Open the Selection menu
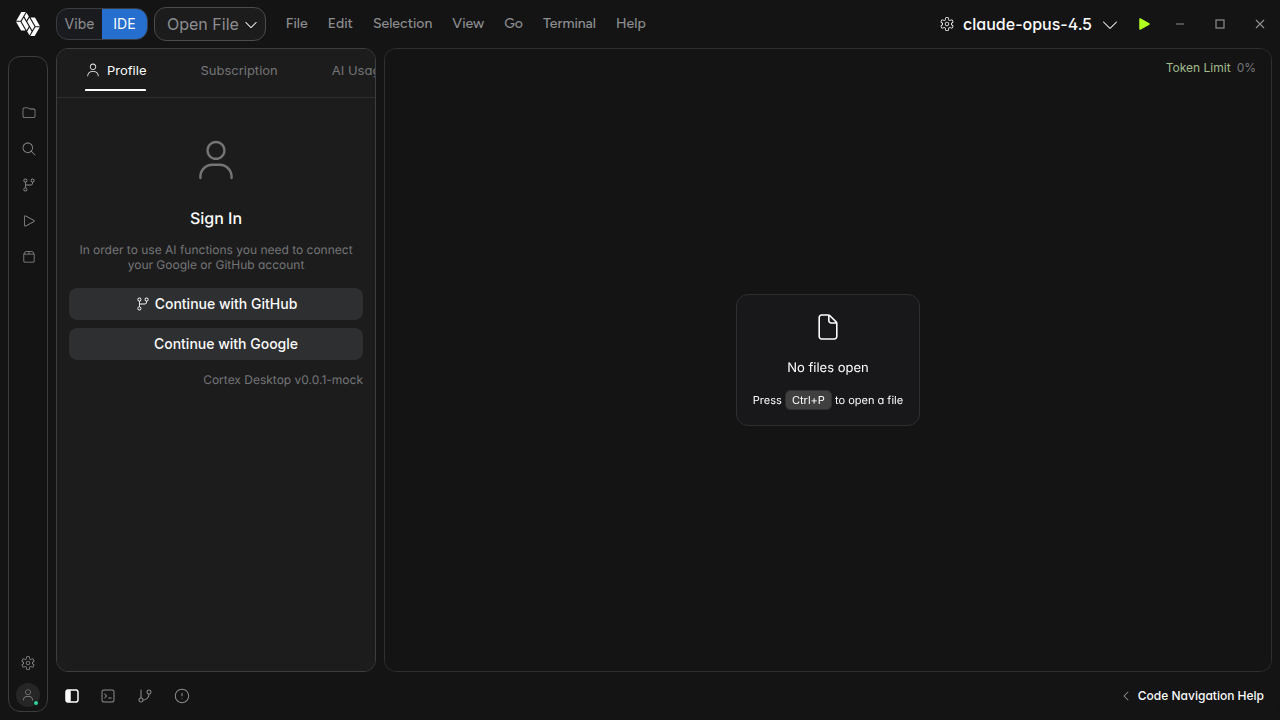1280x720 pixels. 403,23
